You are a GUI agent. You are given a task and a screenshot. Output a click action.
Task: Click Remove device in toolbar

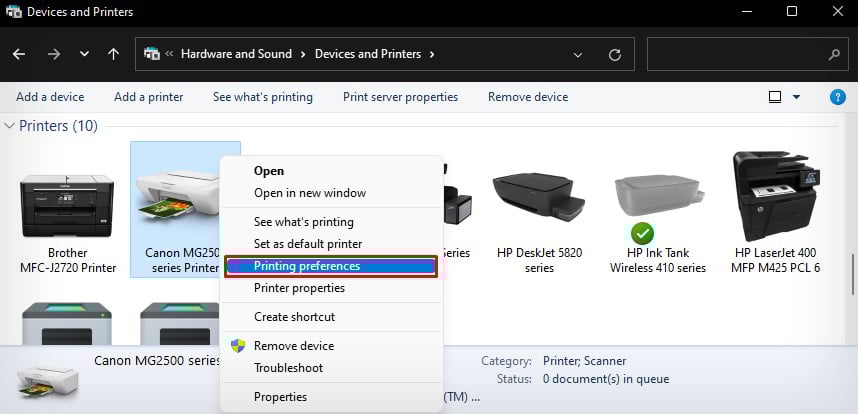tap(528, 97)
